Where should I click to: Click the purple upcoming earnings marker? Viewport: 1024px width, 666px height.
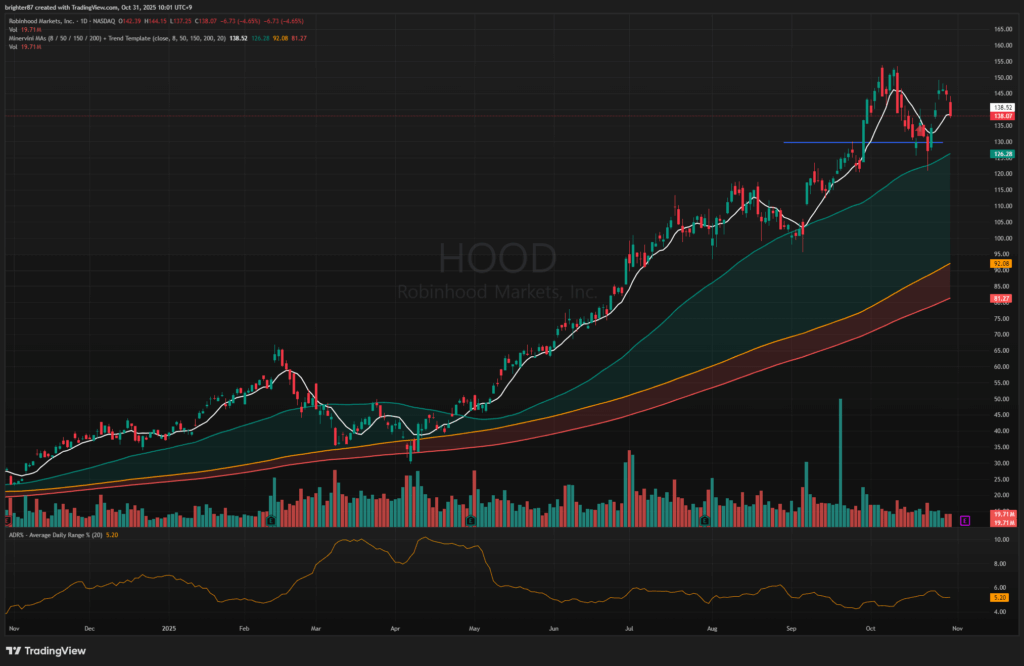click(964, 520)
